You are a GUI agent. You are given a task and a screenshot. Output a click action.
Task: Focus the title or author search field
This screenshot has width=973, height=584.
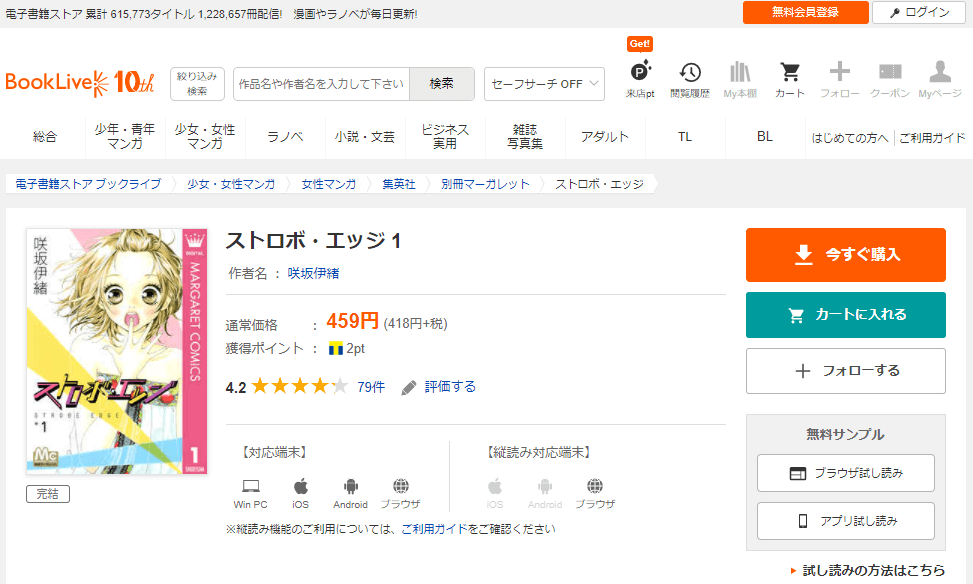point(321,84)
